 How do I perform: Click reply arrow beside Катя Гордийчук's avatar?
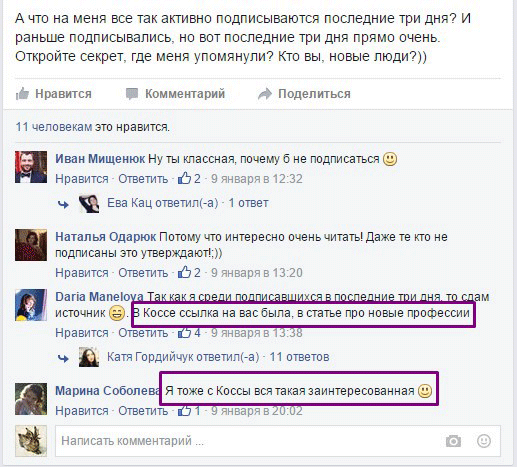coord(63,358)
